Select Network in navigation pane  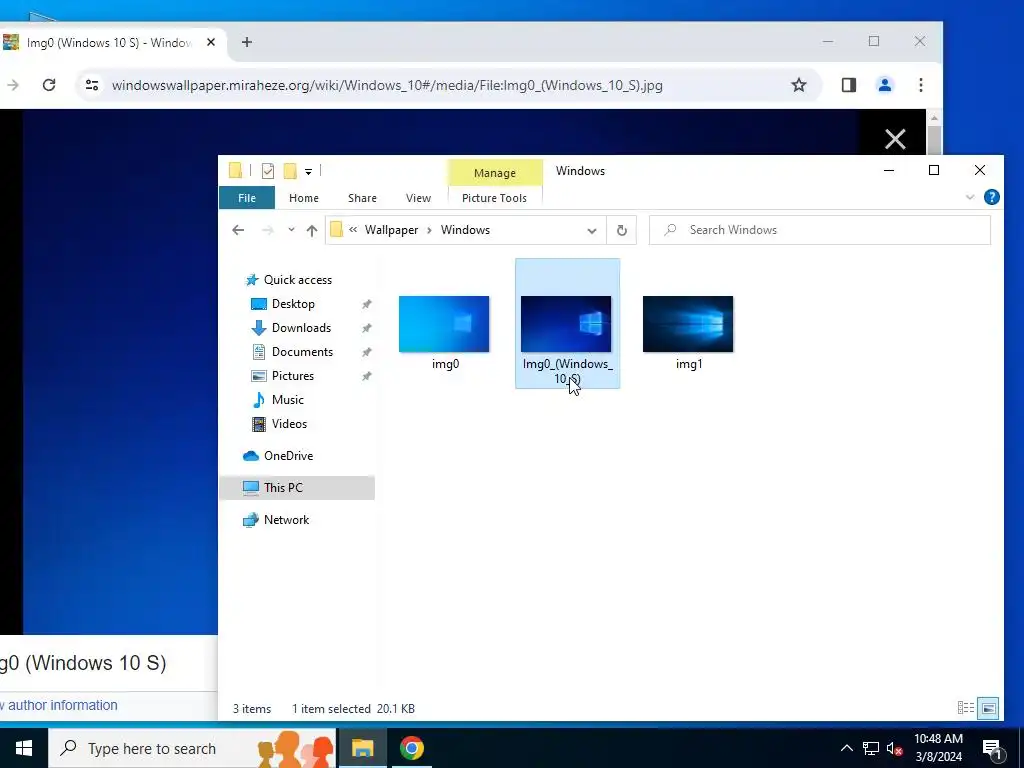(x=286, y=520)
